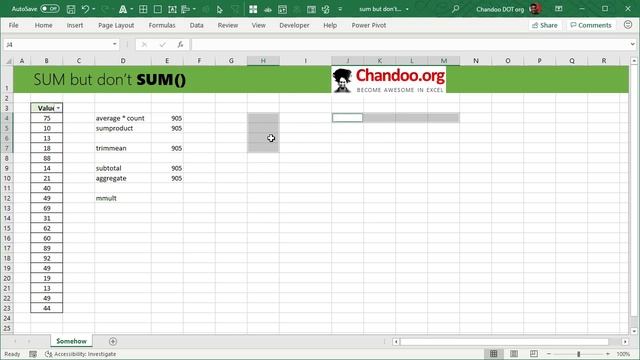Click the Save icon in quick access toolbar
This screenshot has width=640, height=360.
point(71,9)
